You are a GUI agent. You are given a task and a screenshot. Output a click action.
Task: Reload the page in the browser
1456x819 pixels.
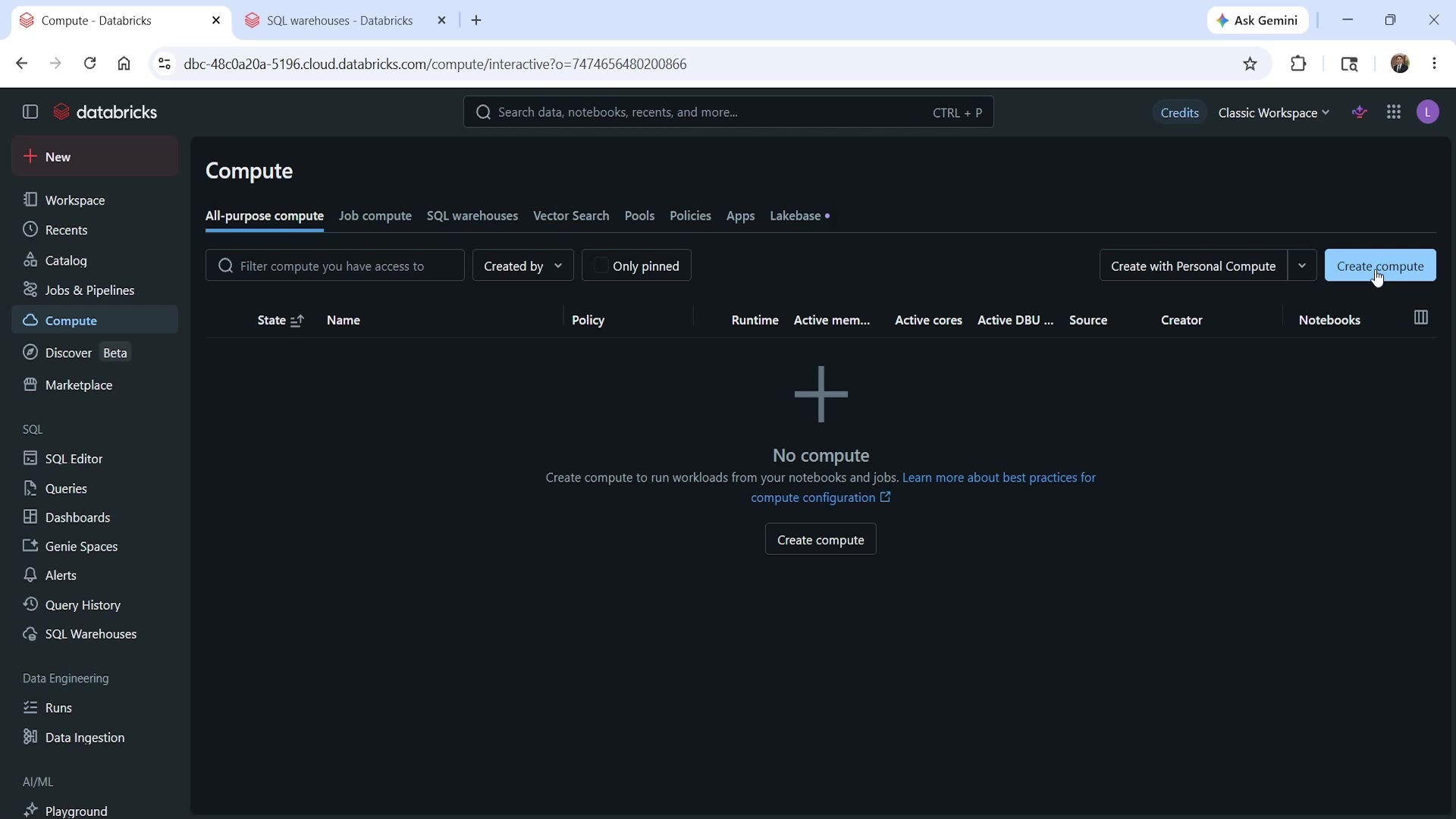(x=90, y=64)
